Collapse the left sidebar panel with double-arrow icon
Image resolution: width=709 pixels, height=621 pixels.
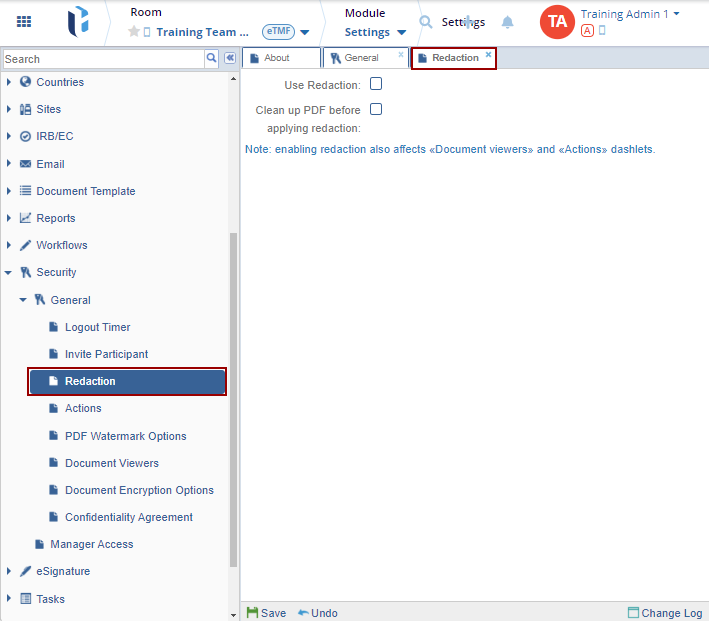pyautogui.click(x=229, y=59)
